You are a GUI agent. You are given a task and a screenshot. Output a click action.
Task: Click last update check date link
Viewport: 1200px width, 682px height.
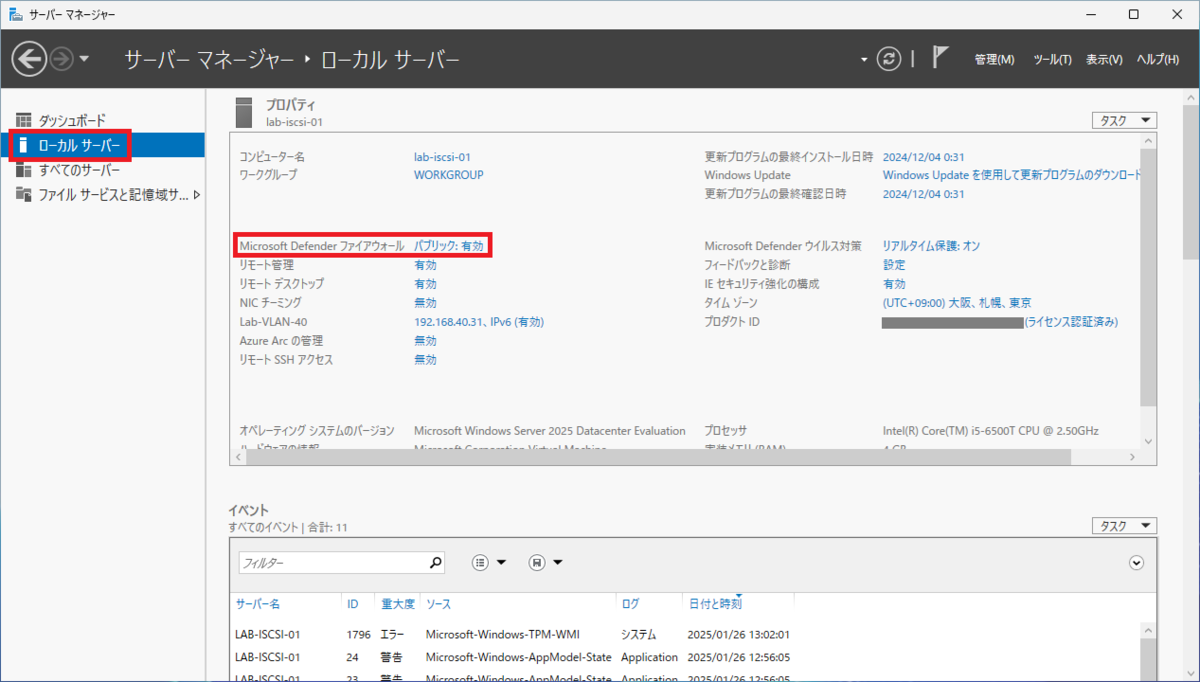click(923, 193)
